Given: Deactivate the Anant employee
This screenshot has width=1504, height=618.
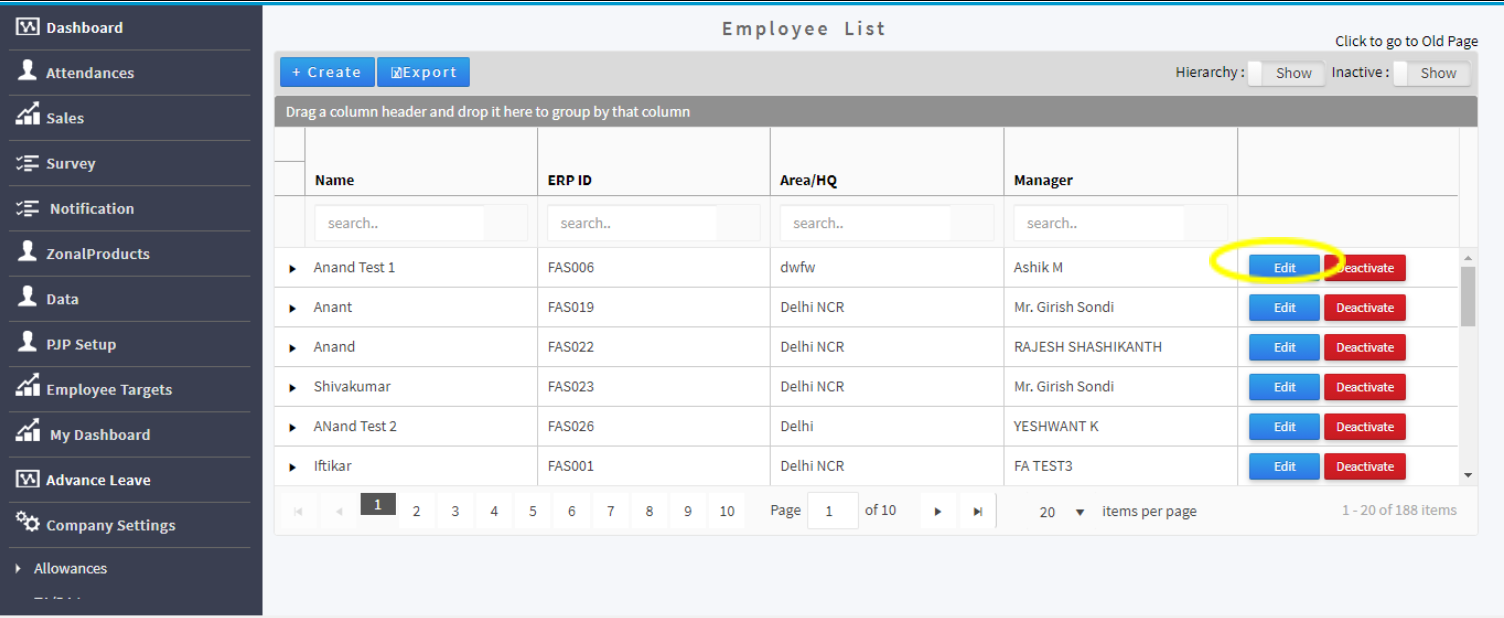Looking at the screenshot, I should [1365, 307].
